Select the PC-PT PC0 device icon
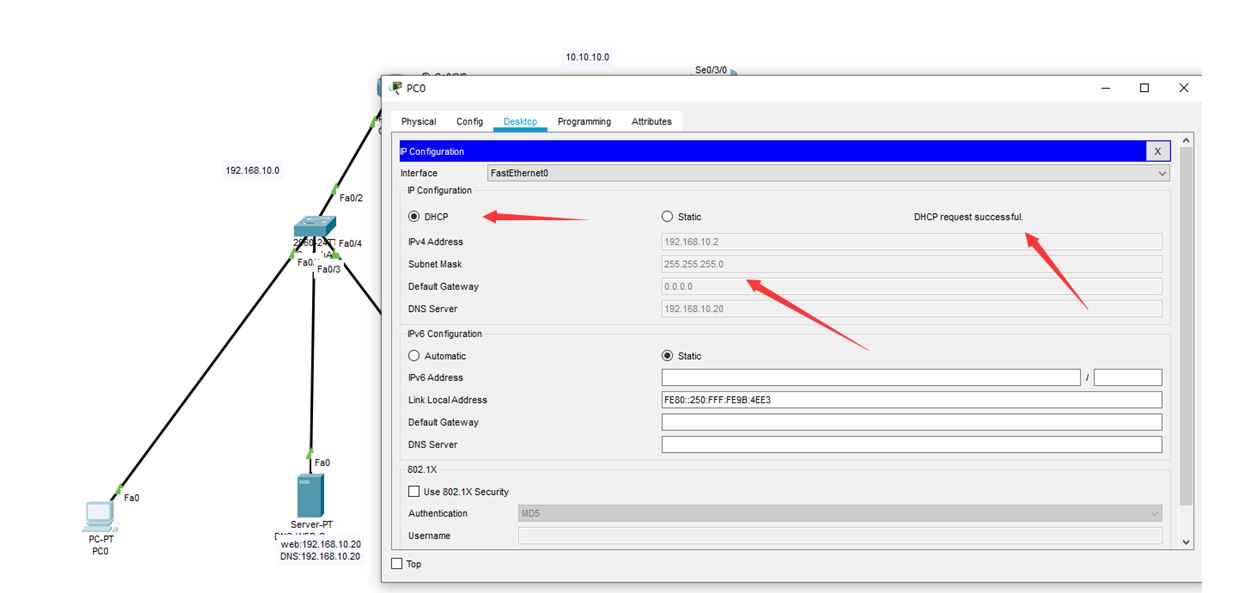Screen dimensions: 1237x593 click(x=99, y=515)
